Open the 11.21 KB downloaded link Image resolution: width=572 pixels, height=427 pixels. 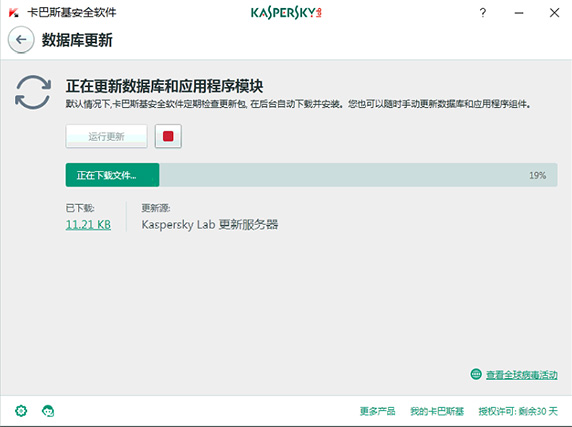[x=88, y=224]
